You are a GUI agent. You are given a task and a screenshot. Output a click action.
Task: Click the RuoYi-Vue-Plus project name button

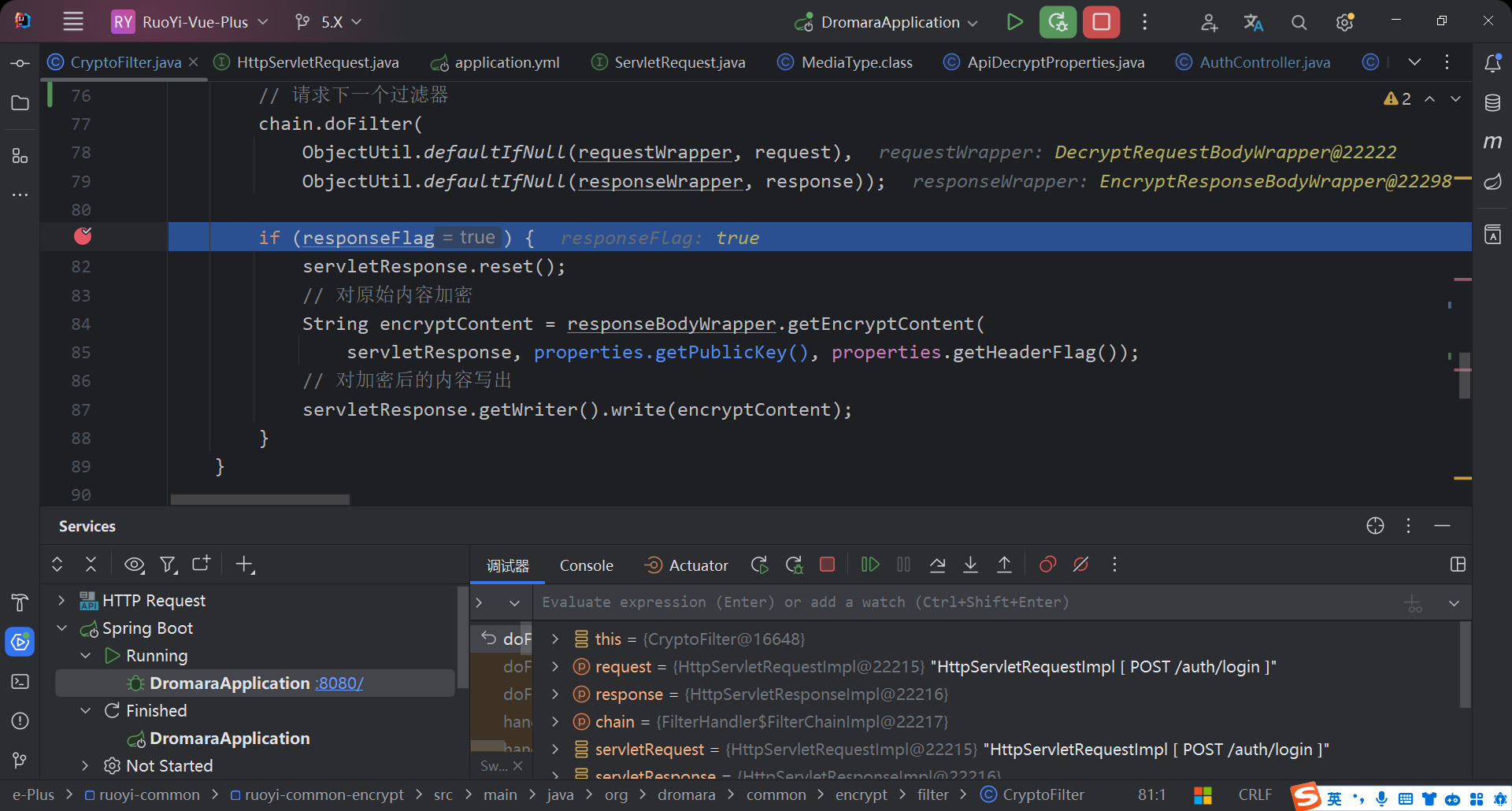pyautogui.click(x=195, y=22)
